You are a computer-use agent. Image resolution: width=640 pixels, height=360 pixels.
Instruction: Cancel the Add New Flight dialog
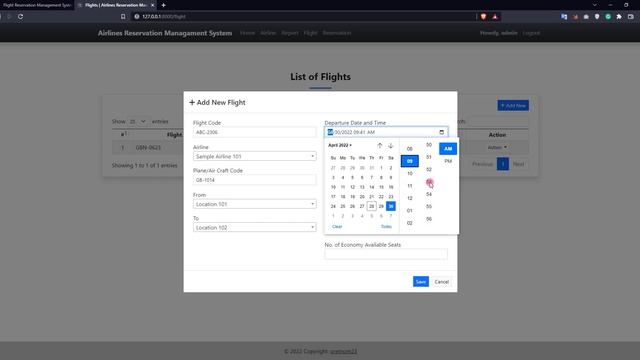click(442, 282)
